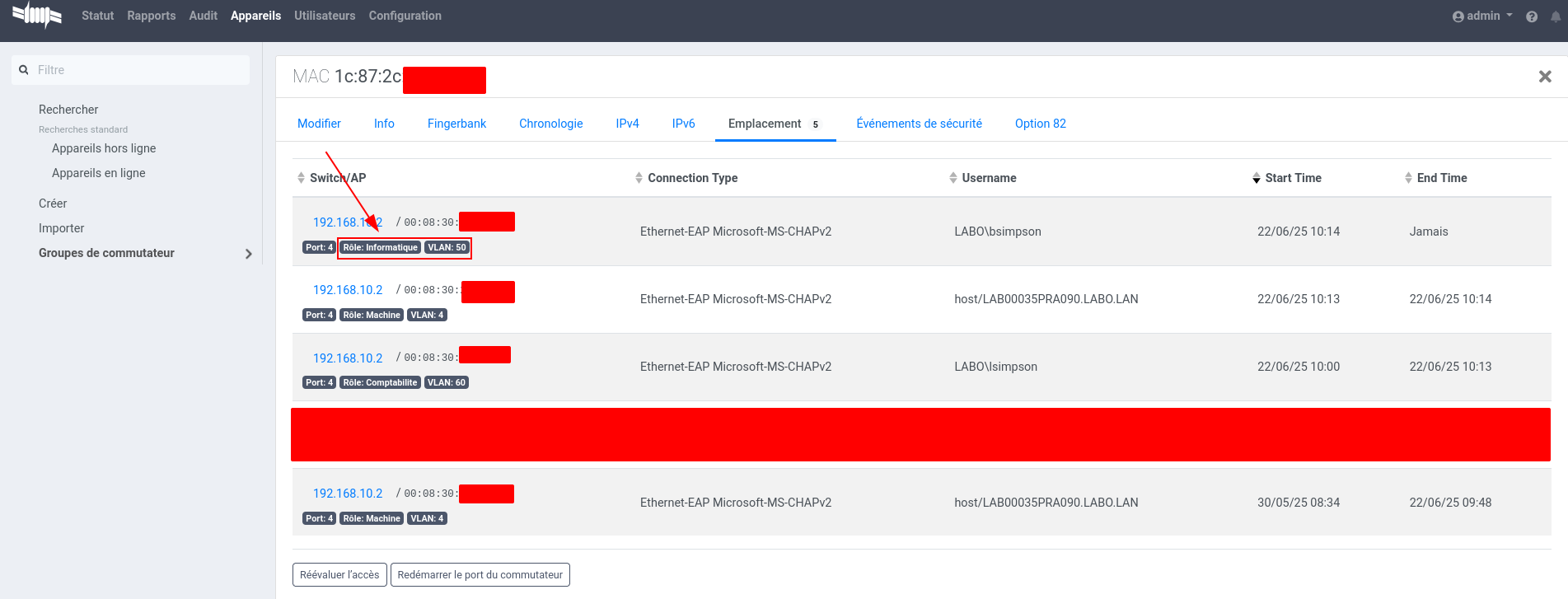Viewport: 1568px width, 599px height.
Task: Click Redémarrer le port du commutateur button
Action: tap(480, 575)
